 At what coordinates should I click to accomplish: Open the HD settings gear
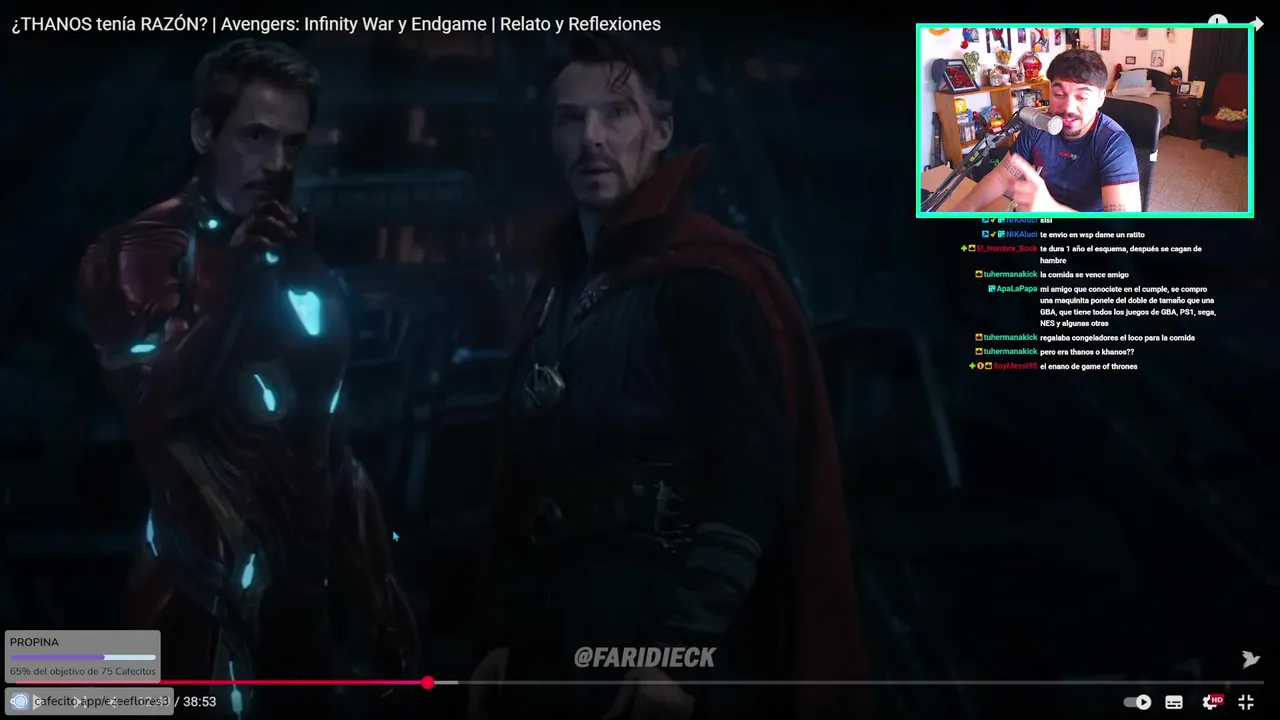tap(1212, 702)
